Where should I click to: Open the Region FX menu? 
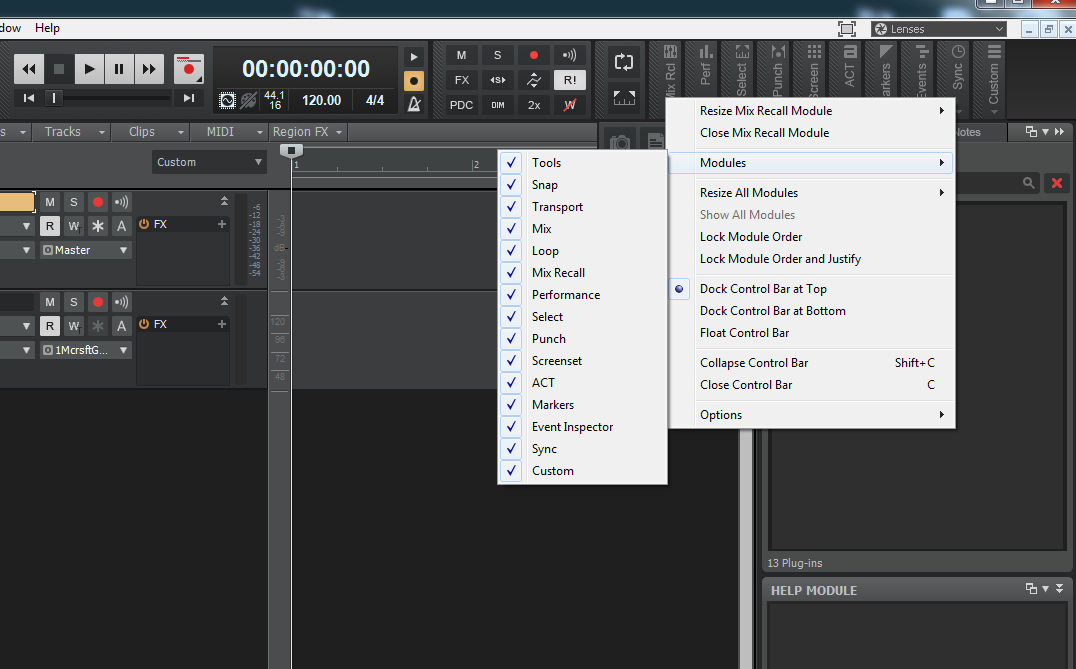pyautogui.click(x=307, y=132)
